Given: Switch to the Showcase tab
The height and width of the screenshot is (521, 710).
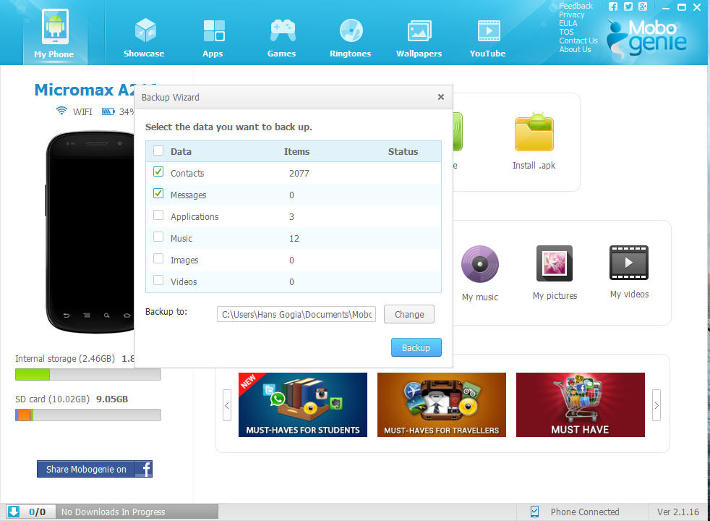Looking at the screenshot, I should (144, 36).
